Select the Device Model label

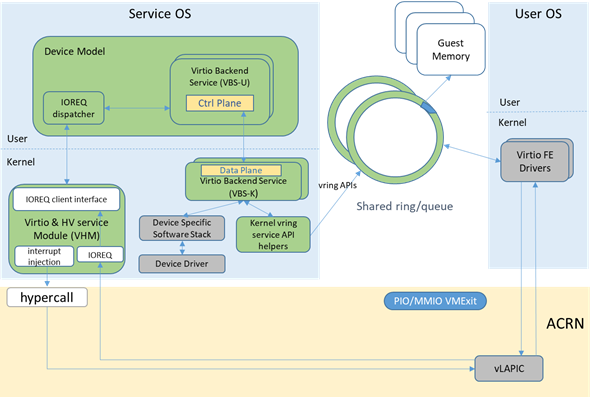pyautogui.click(x=75, y=51)
